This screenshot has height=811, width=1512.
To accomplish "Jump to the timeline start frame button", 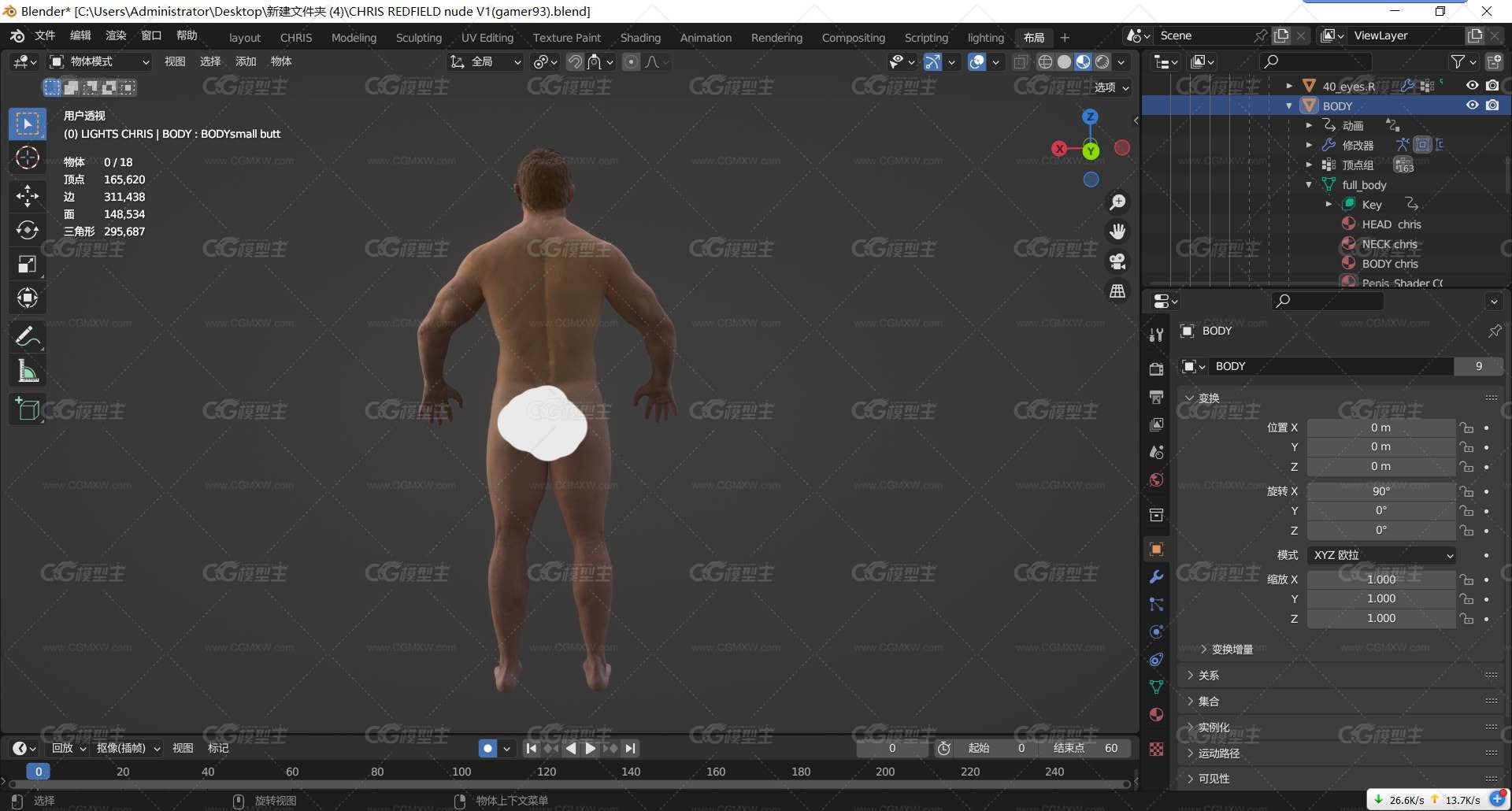I will (x=532, y=748).
